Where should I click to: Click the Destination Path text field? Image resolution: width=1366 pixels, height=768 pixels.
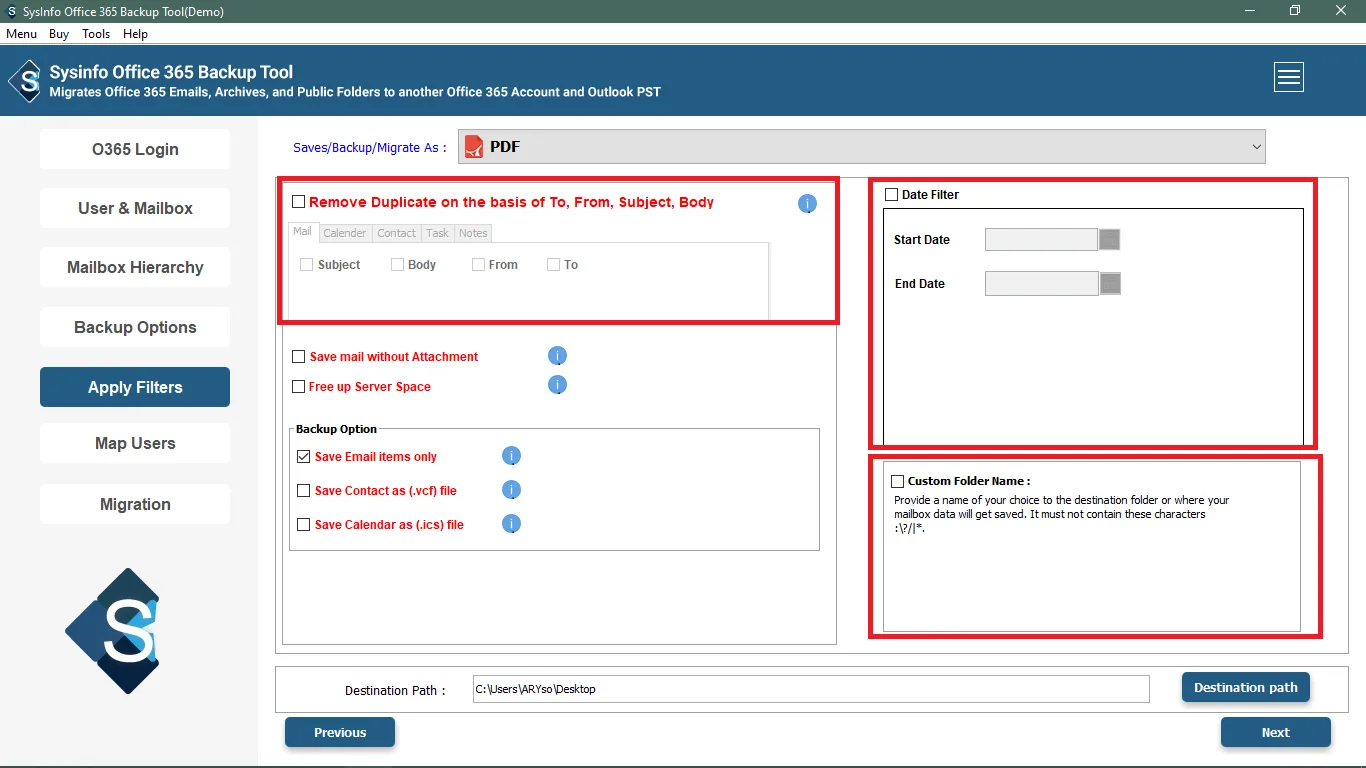810,689
